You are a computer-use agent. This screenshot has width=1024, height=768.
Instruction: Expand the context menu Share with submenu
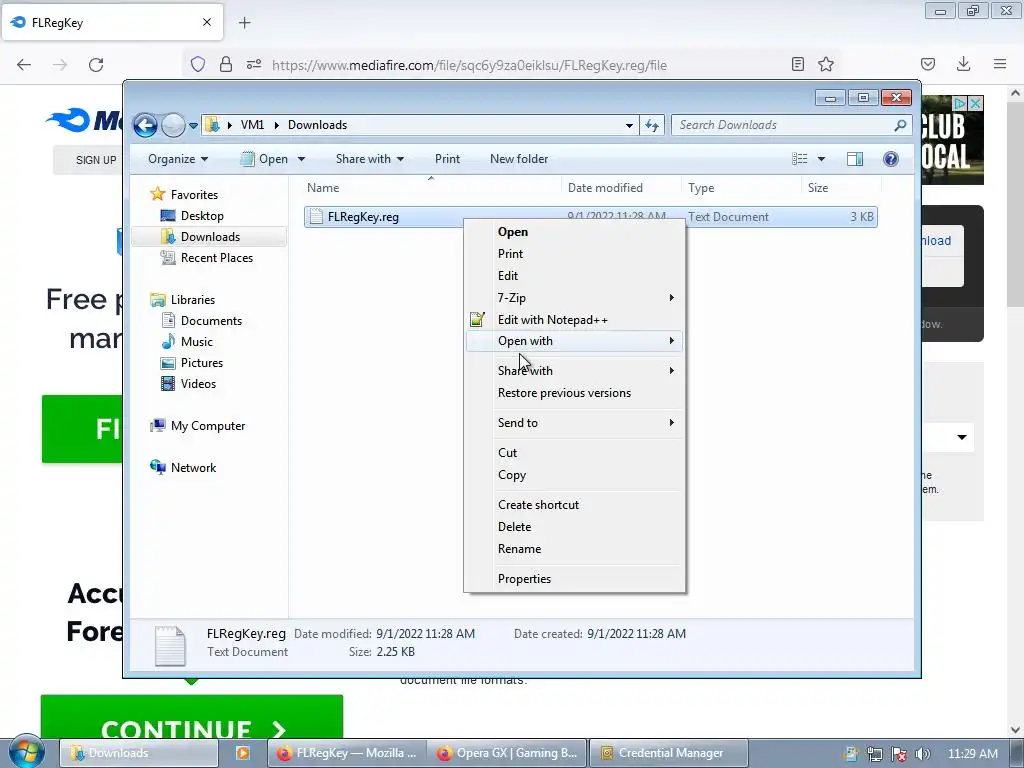pos(575,371)
